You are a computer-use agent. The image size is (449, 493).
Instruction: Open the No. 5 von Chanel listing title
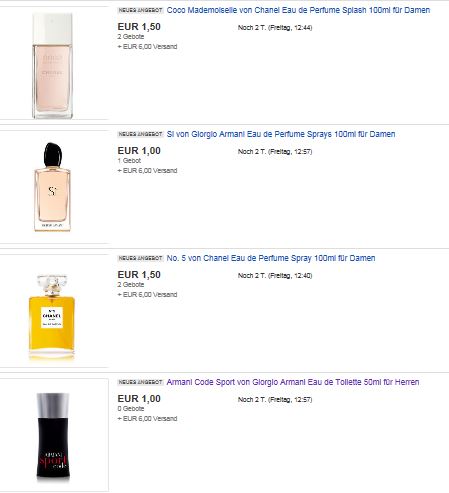pyautogui.click(x=271, y=258)
